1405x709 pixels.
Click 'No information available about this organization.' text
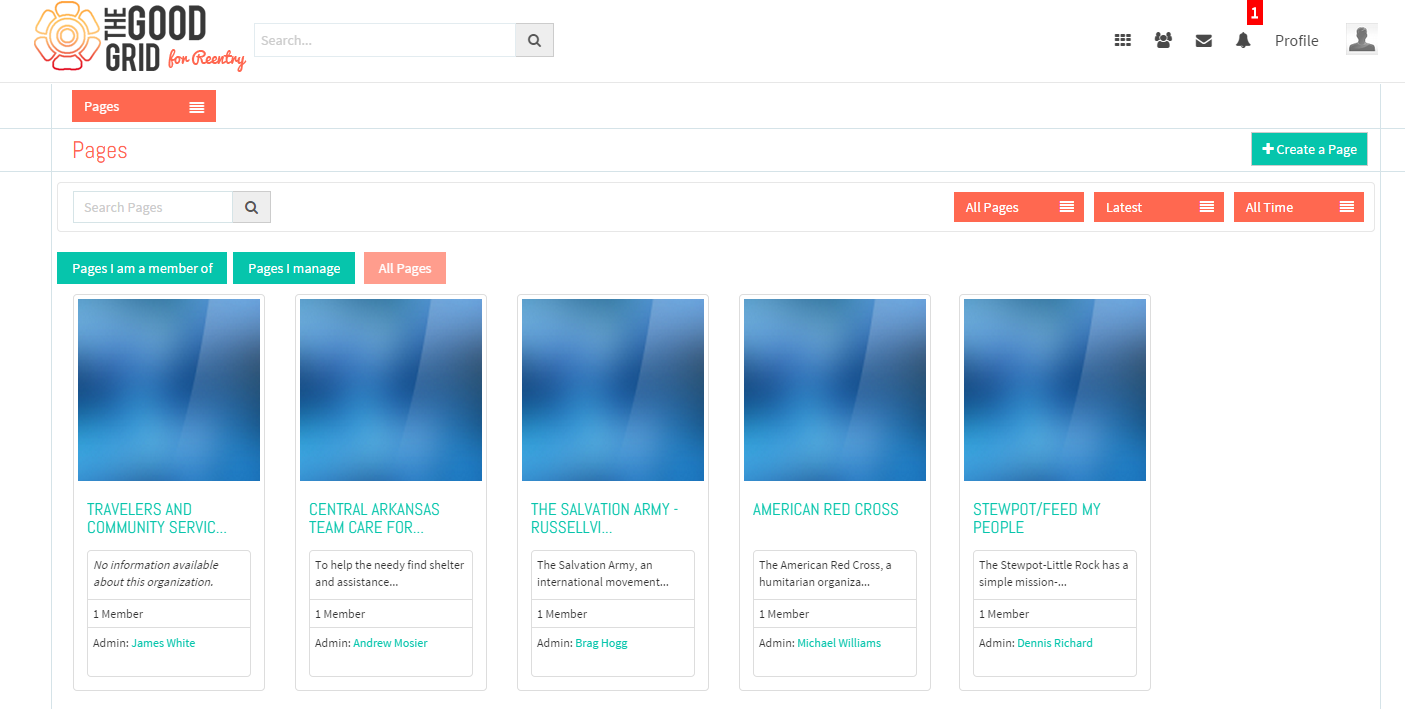click(x=156, y=573)
